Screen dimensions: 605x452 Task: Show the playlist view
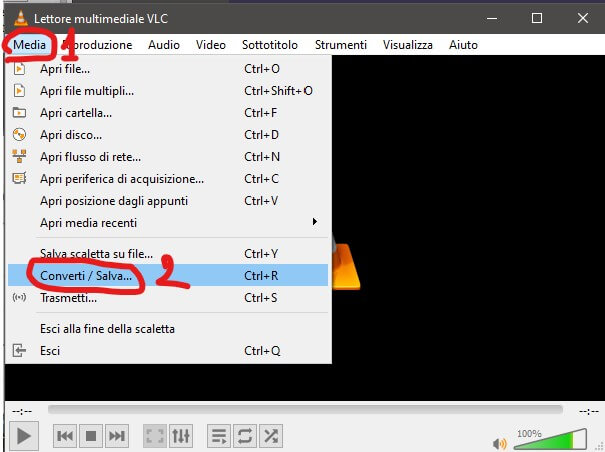(218, 436)
